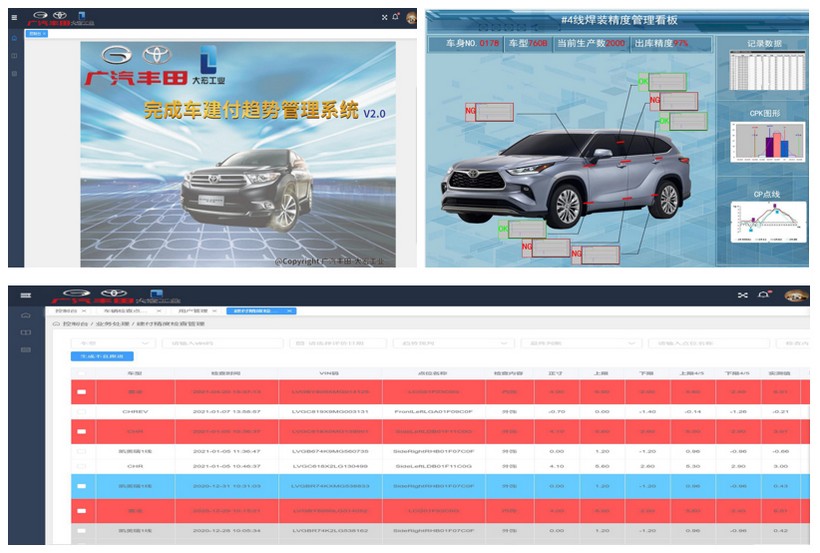This screenshot has width=820, height=553.
Task: Select bottom sidebar icon in inspection table window
Action: [26, 349]
